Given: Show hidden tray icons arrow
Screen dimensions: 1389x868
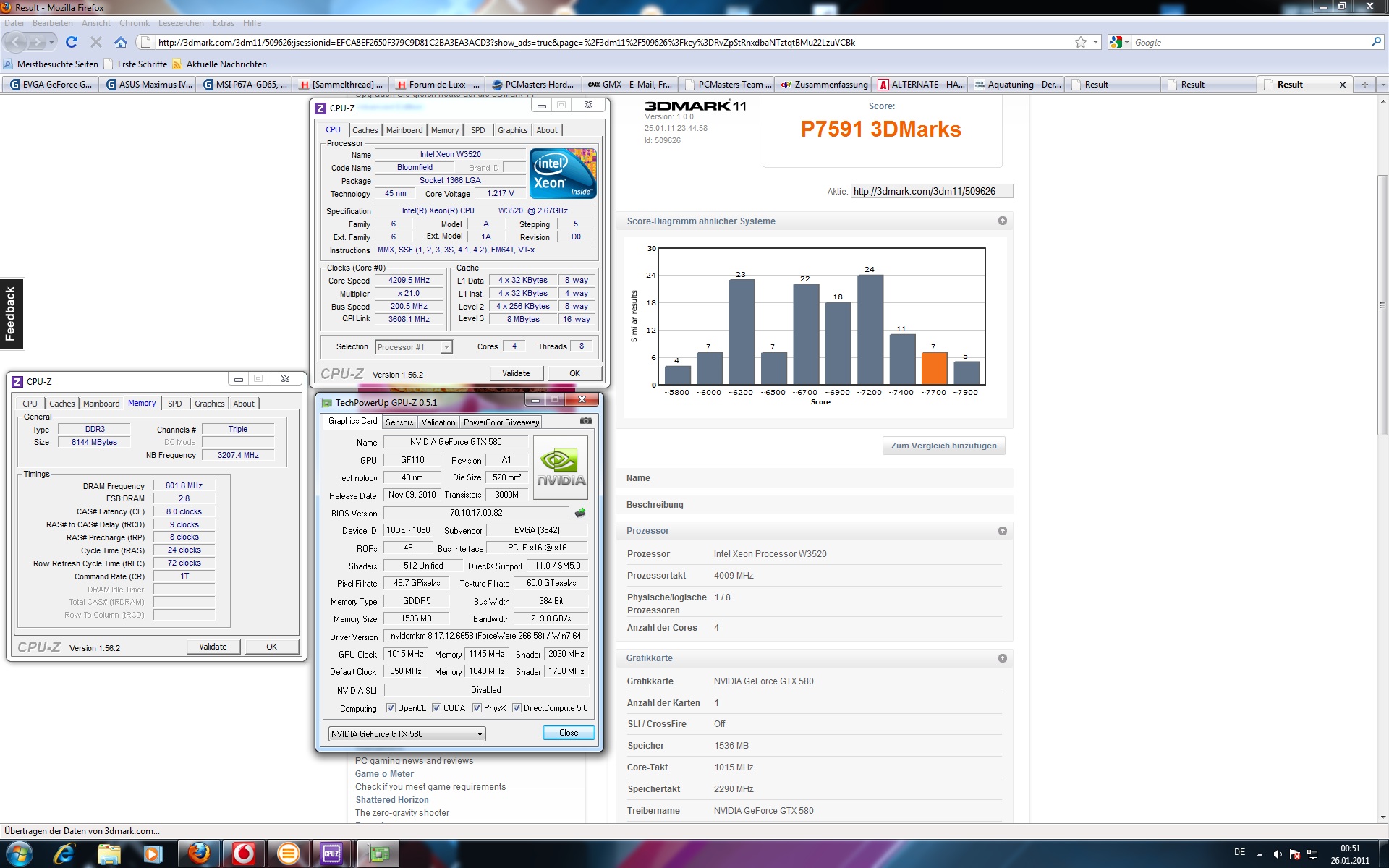Looking at the screenshot, I should pos(1260,854).
